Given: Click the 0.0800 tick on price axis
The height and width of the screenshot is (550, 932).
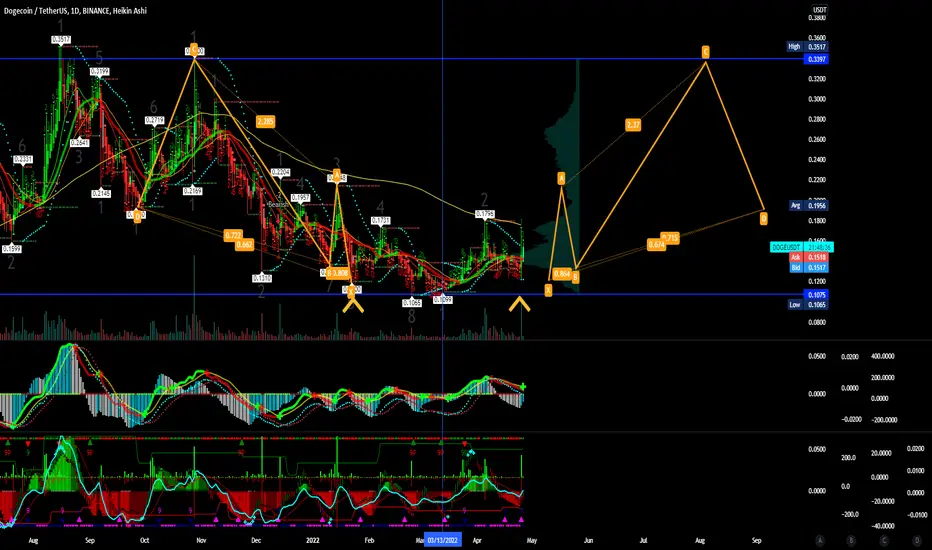Looking at the screenshot, I should pyautogui.click(x=817, y=323).
